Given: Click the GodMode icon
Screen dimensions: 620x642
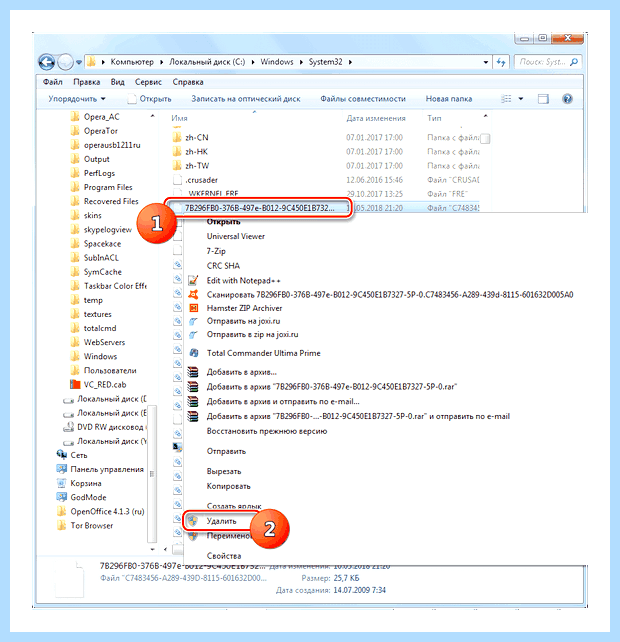Looking at the screenshot, I should (61, 497).
